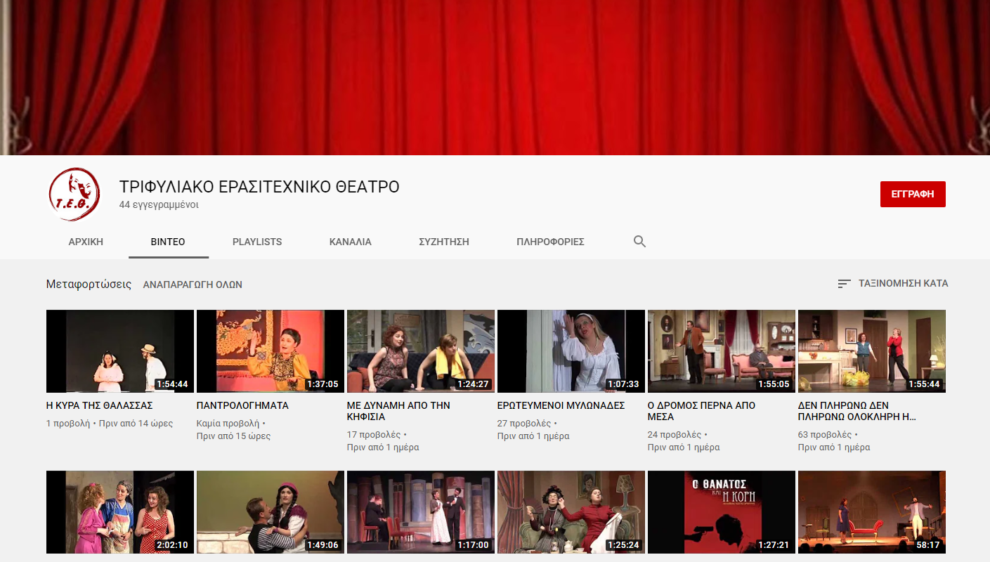The height and width of the screenshot is (562, 990).
Task: Play the 1:55:05 video thumbnail
Action: pyautogui.click(x=721, y=351)
